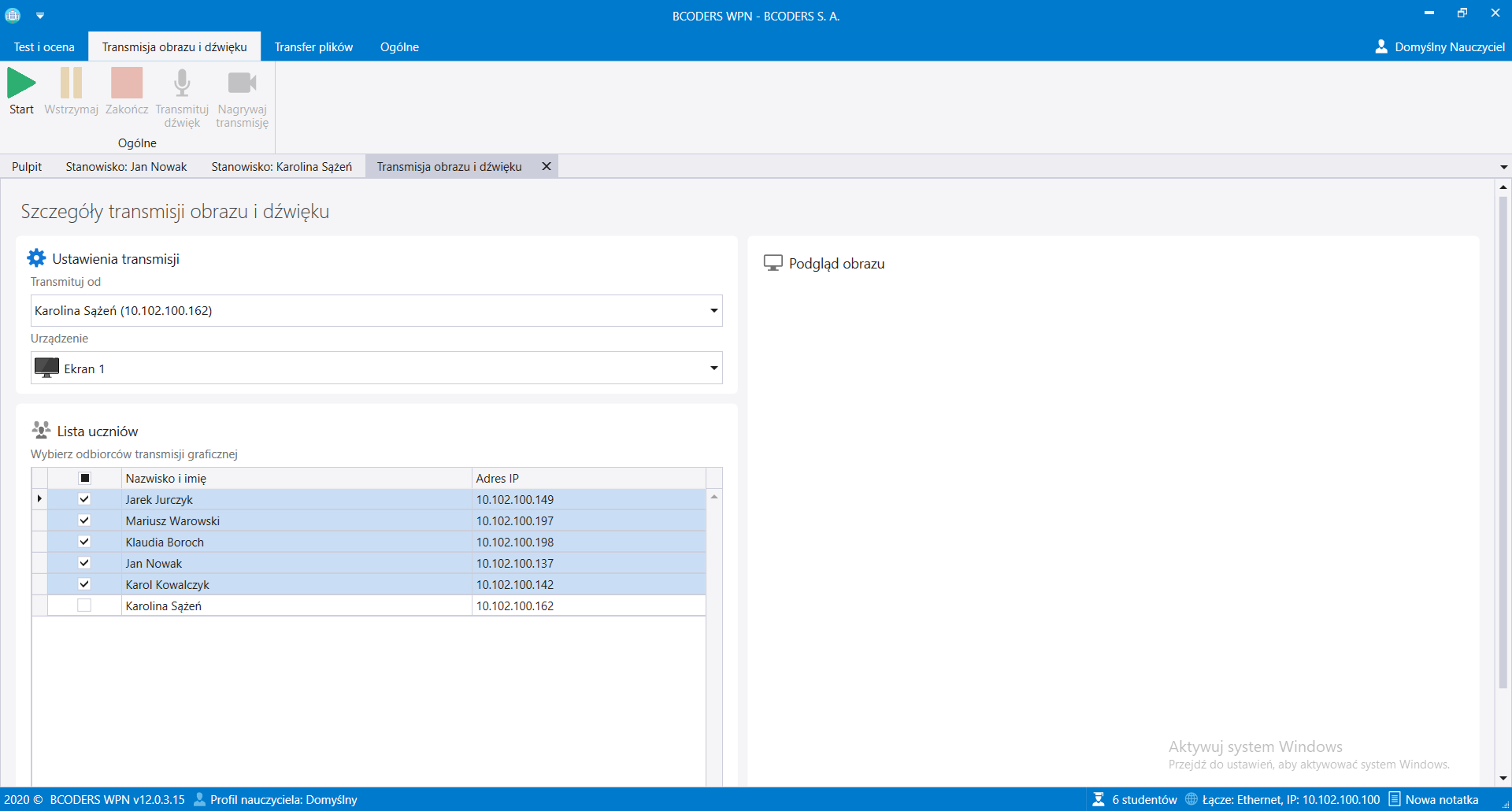Click the resize grip icon in status bar corner
The height and width of the screenshot is (811, 1512).
tap(1504, 803)
